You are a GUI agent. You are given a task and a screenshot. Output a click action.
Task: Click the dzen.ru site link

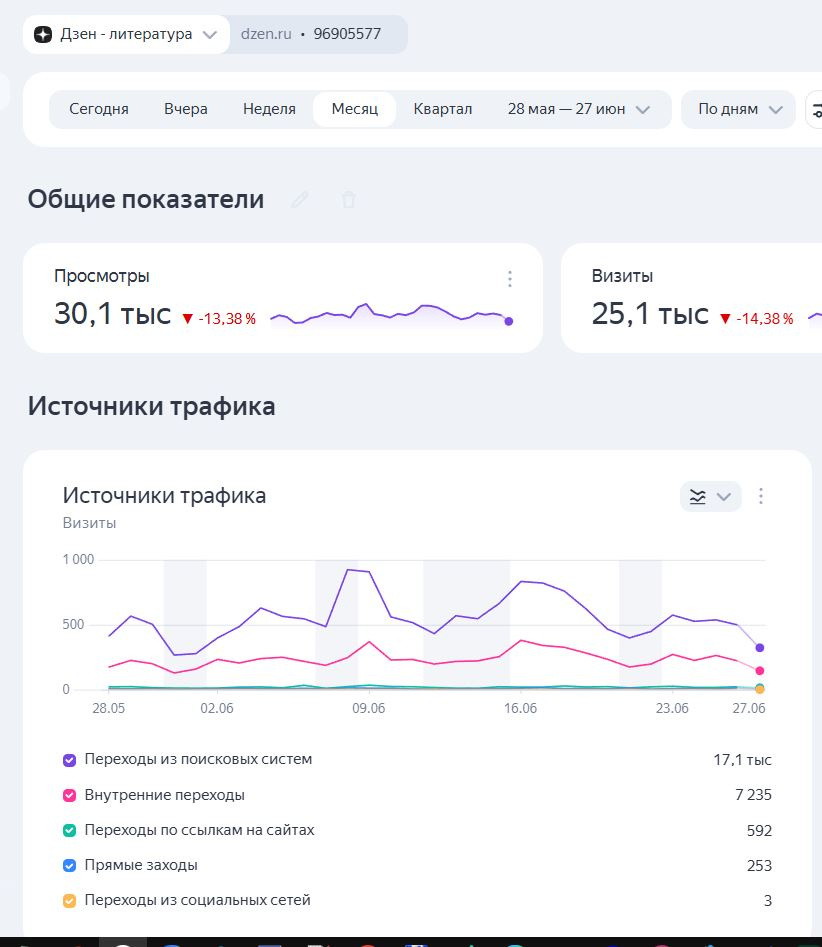click(x=266, y=34)
